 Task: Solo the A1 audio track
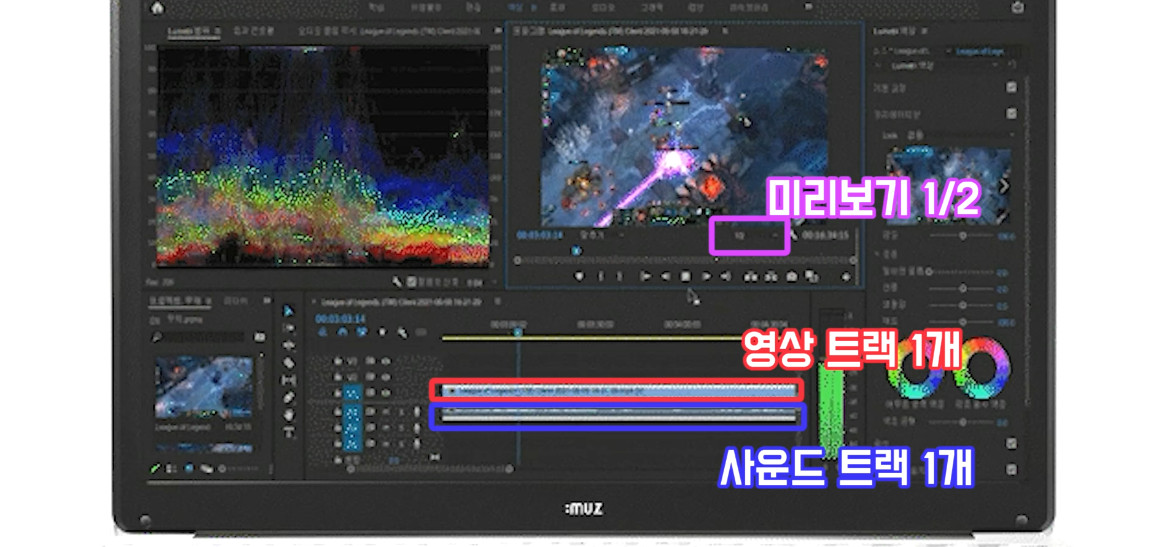[401, 411]
